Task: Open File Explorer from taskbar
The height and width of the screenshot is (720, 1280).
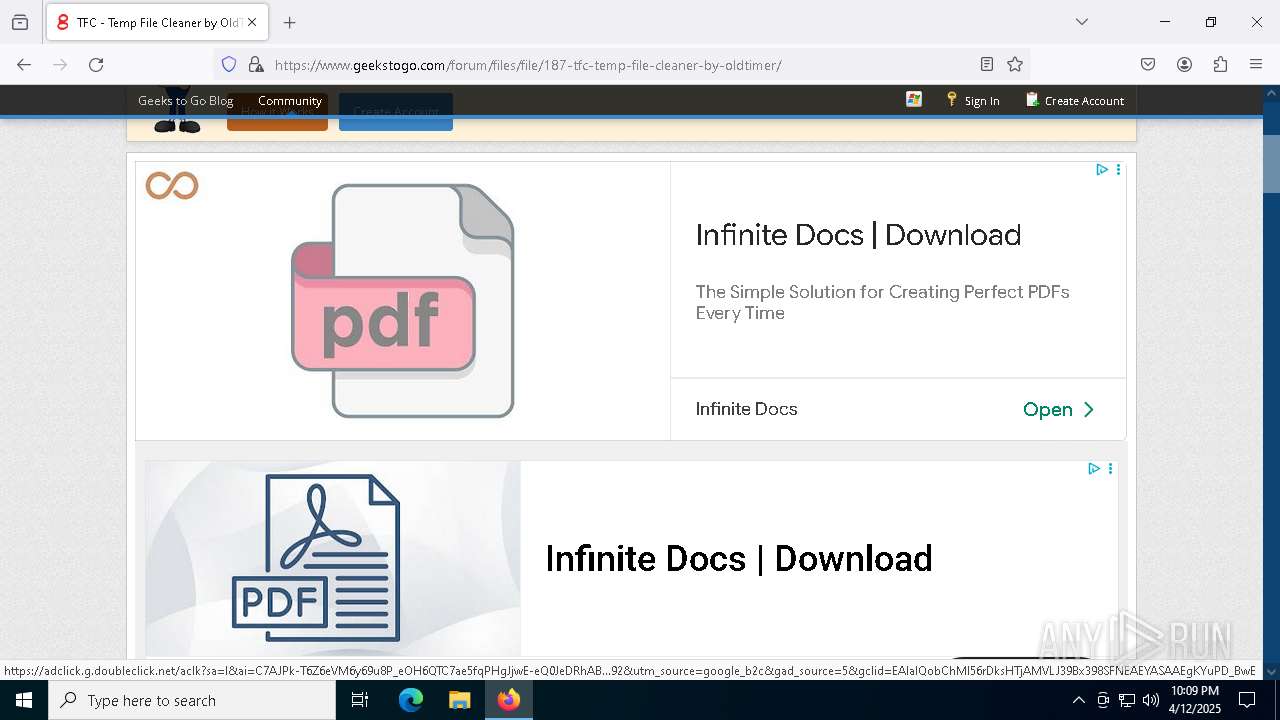Action: coord(459,700)
